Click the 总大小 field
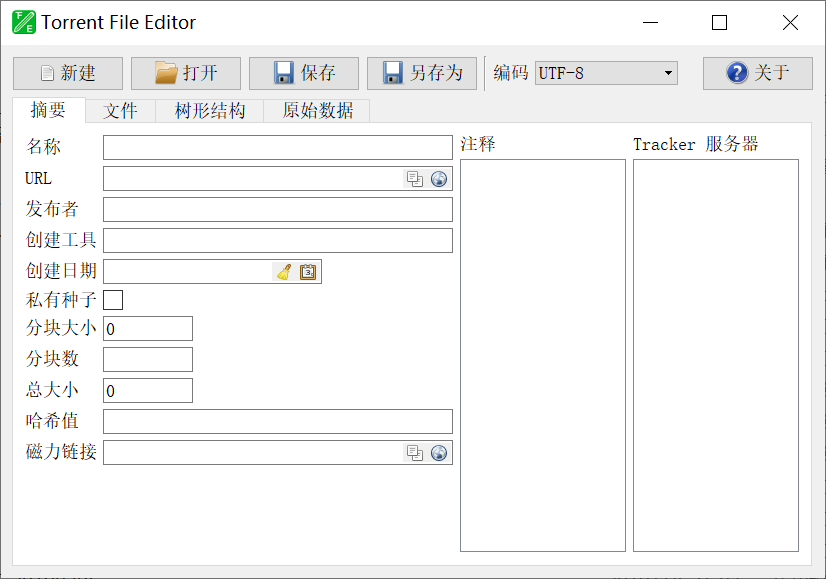Image resolution: width=826 pixels, height=579 pixels. [148, 390]
